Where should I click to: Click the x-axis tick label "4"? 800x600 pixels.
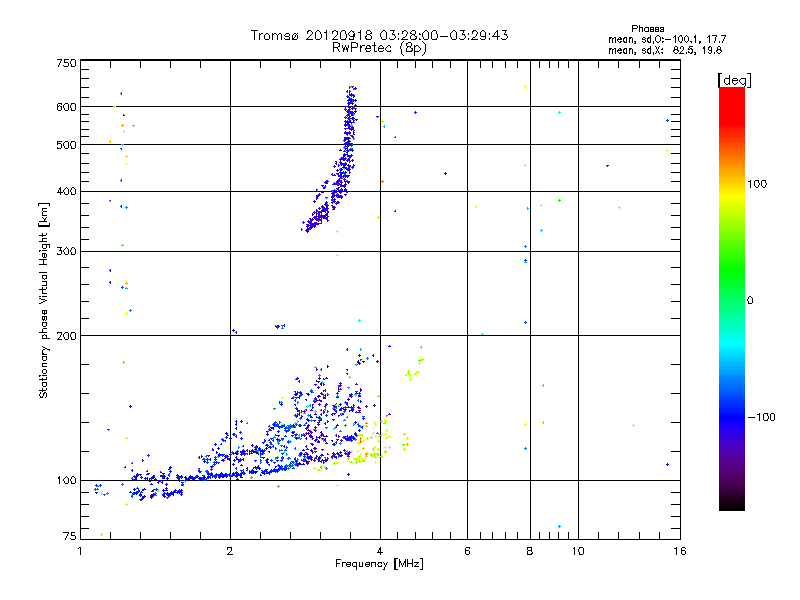pyautogui.click(x=380, y=551)
